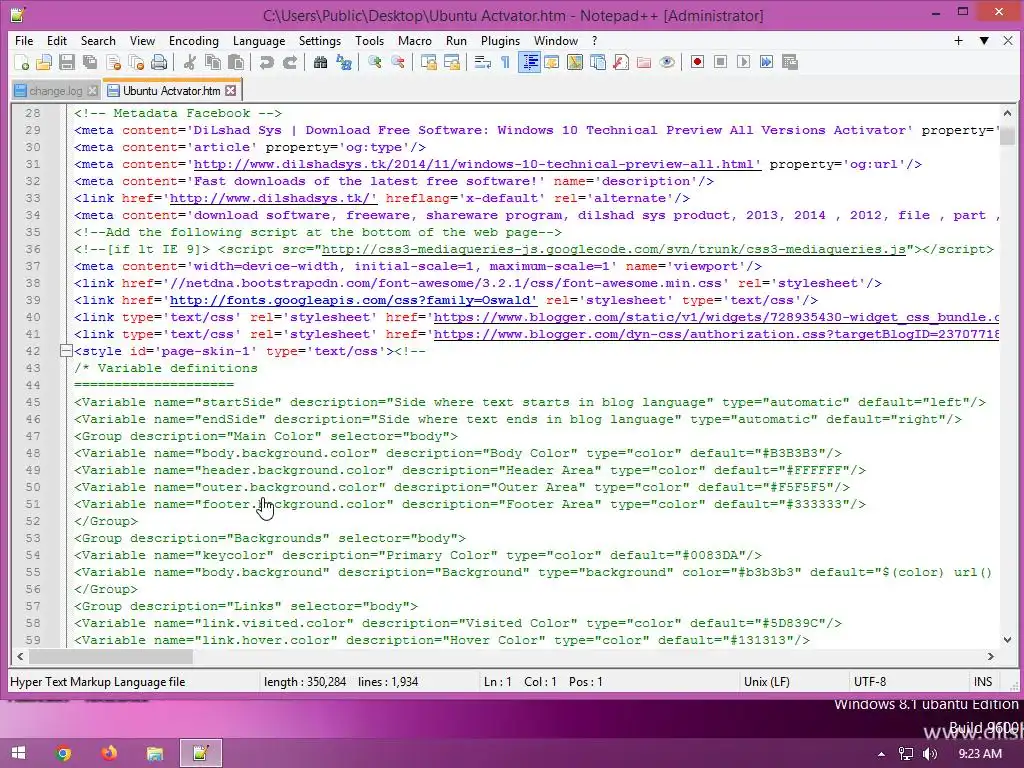Image resolution: width=1024 pixels, height=768 pixels.
Task: Open the Language menu
Action: tap(259, 40)
